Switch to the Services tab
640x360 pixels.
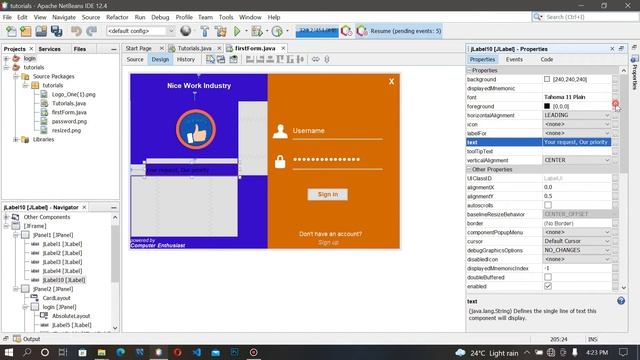[49, 49]
